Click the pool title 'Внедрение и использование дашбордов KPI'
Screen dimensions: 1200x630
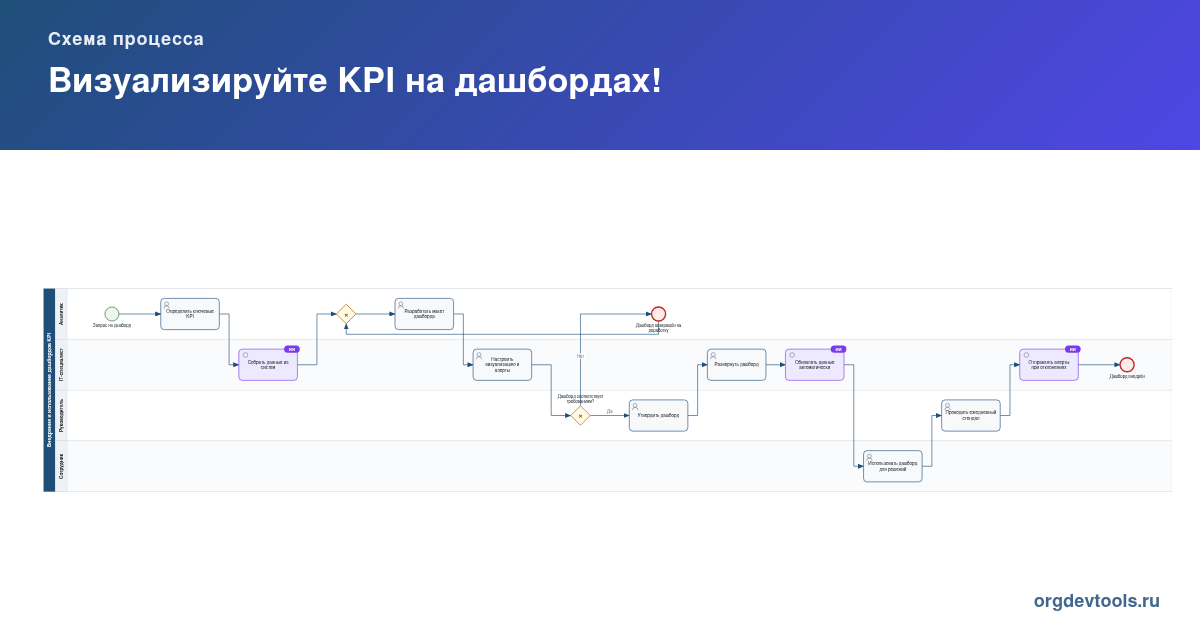click(x=49, y=390)
